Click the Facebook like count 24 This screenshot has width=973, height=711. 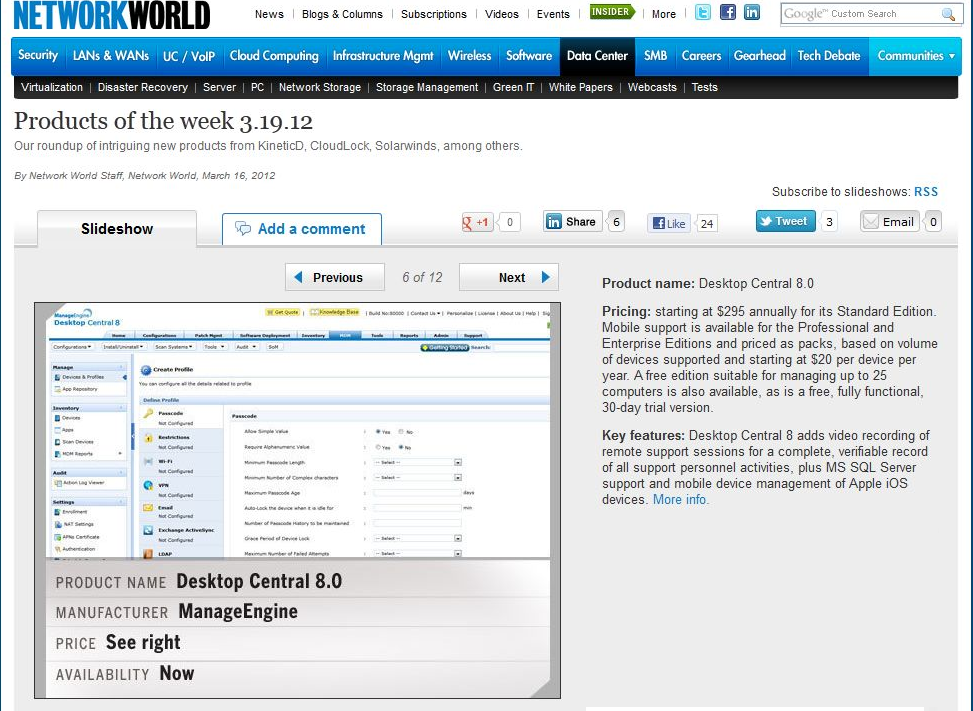pyautogui.click(x=707, y=223)
